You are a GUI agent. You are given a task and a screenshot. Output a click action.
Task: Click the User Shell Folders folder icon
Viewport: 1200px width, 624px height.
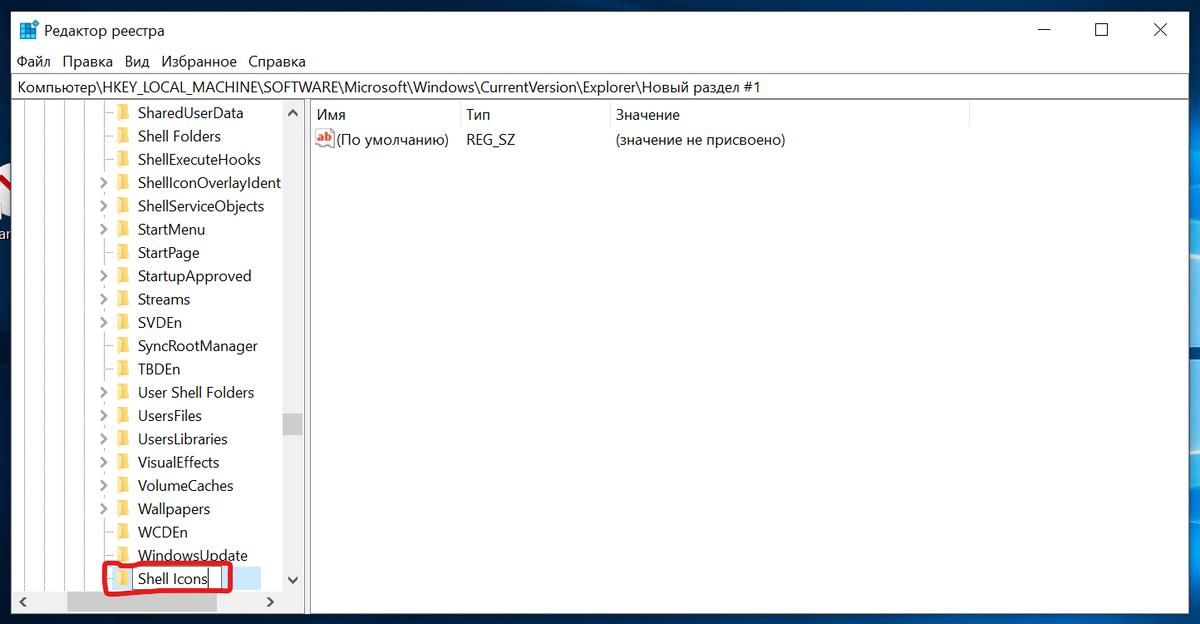click(x=123, y=392)
